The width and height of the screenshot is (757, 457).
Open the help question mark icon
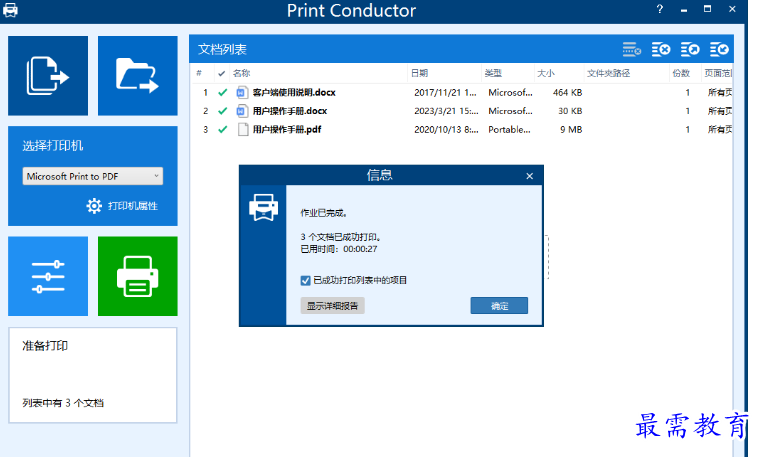pos(659,9)
